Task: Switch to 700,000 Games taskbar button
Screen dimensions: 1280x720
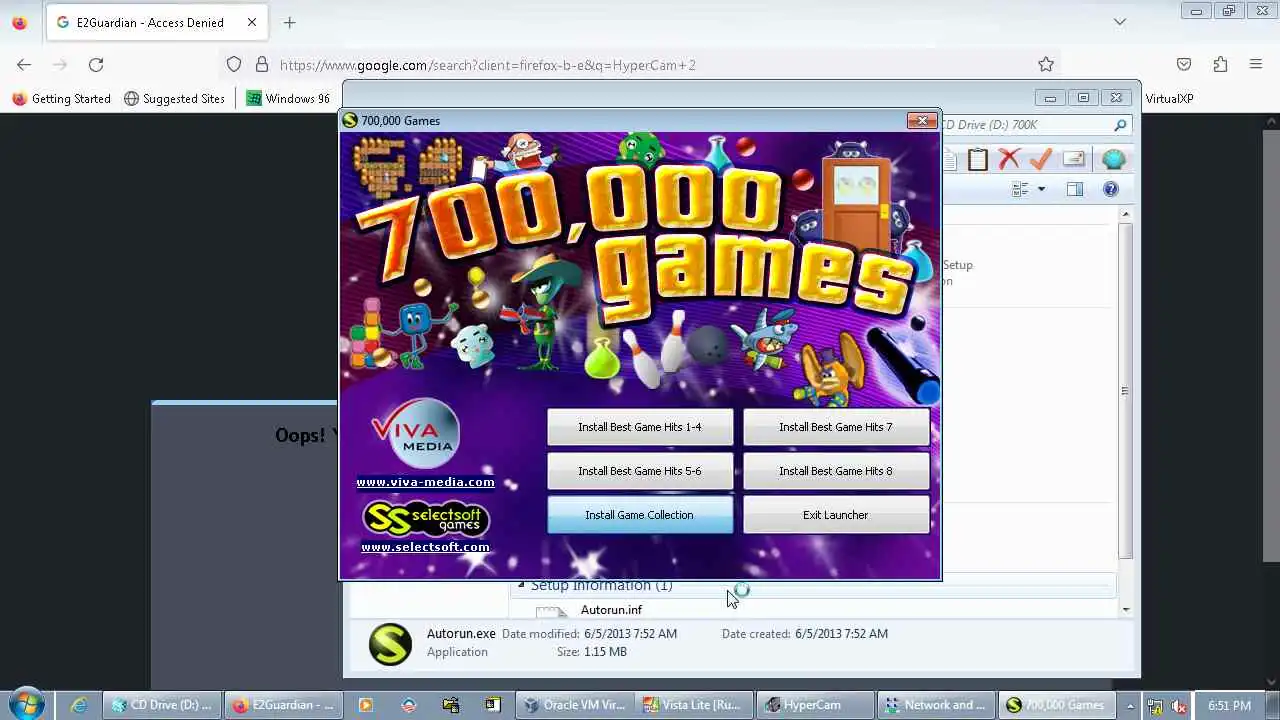Action: 1055,705
